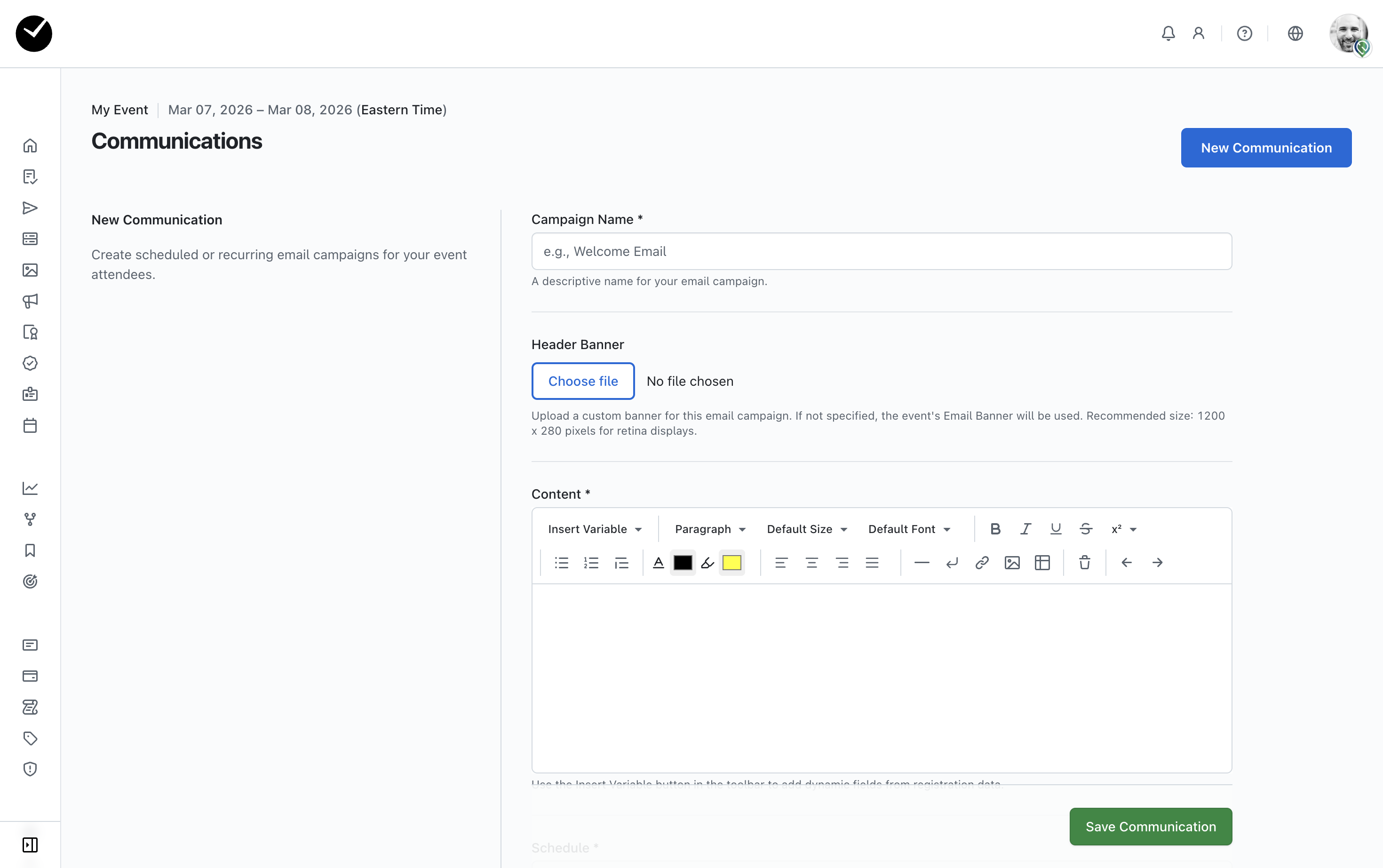Toggle italic text formatting

click(x=1025, y=529)
